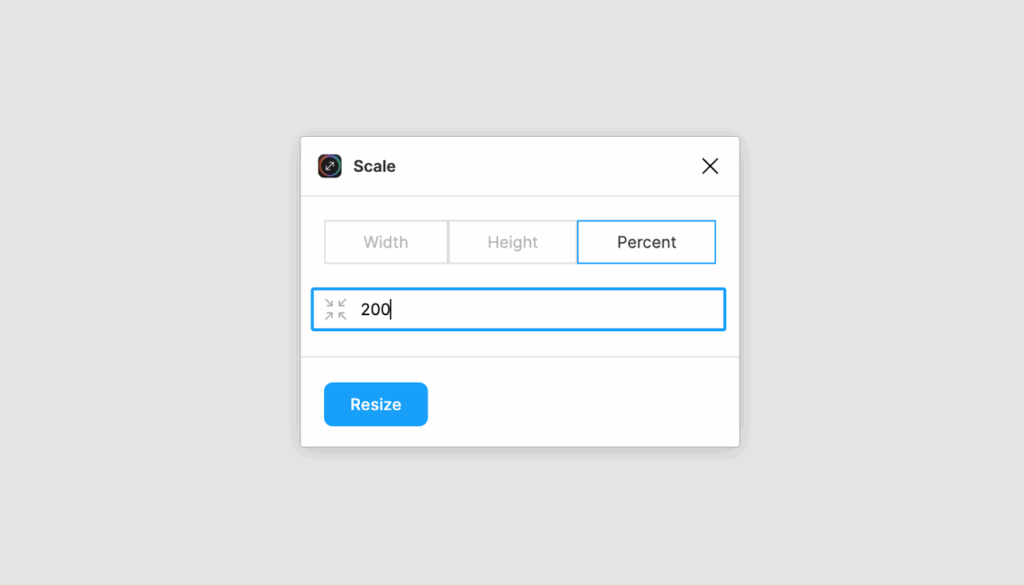Viewport: 1024px width, 585px height.
Task: Activate the highlighted Percent segment
Action: pyautogui.click(x=647, y=242)
